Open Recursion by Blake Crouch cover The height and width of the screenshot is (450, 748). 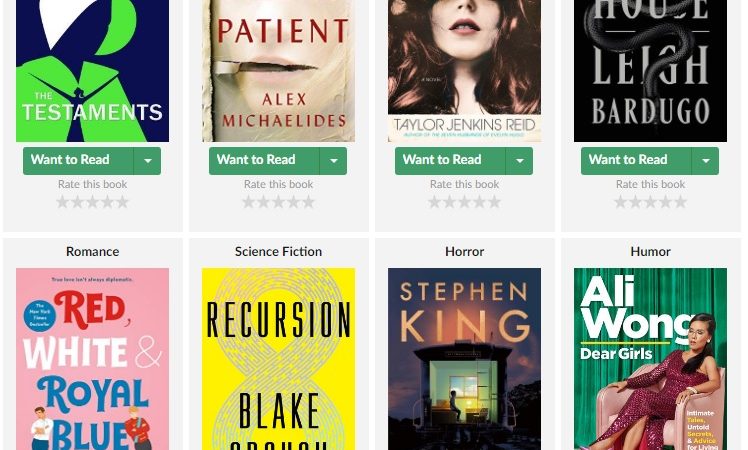[x=279, y=359]
